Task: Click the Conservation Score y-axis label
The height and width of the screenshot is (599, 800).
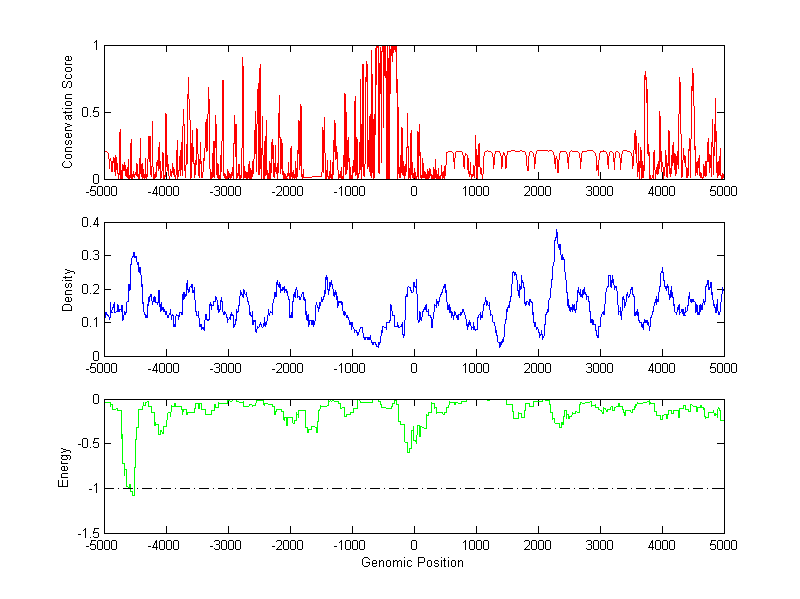Action: tap(68, 112)
